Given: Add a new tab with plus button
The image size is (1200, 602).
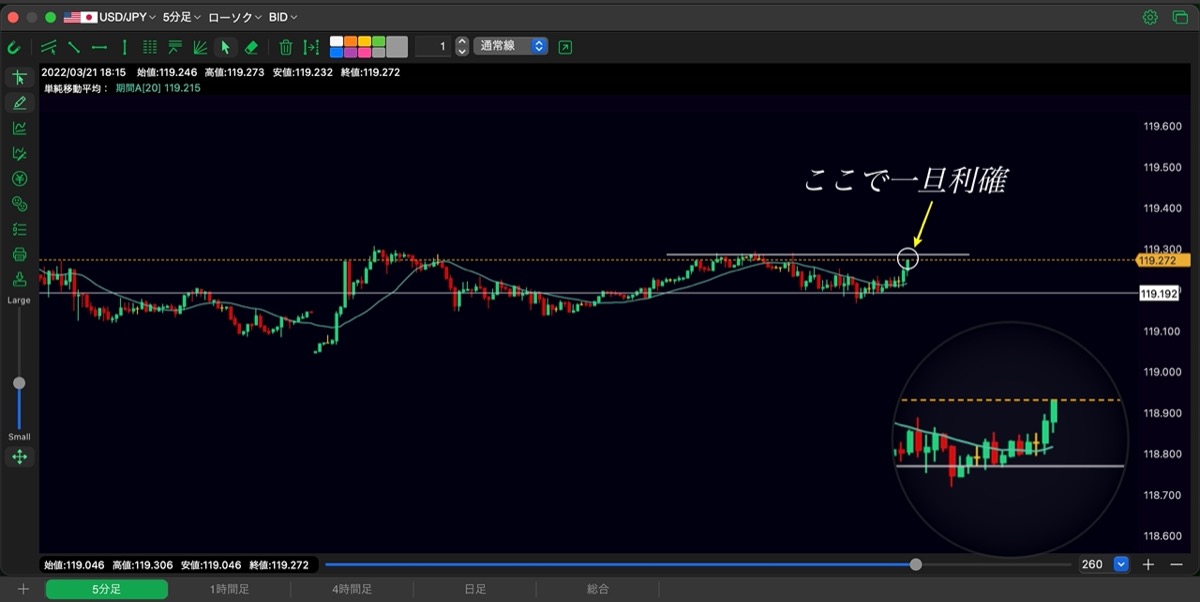Looking at the screenshot, I should [x=23, y=589].
